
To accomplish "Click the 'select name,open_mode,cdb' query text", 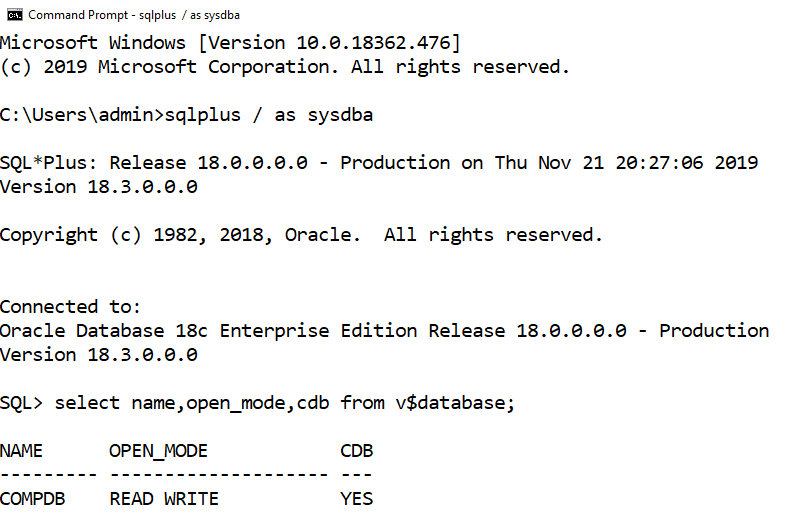I will pyautogui.click(x=192, y=403).
